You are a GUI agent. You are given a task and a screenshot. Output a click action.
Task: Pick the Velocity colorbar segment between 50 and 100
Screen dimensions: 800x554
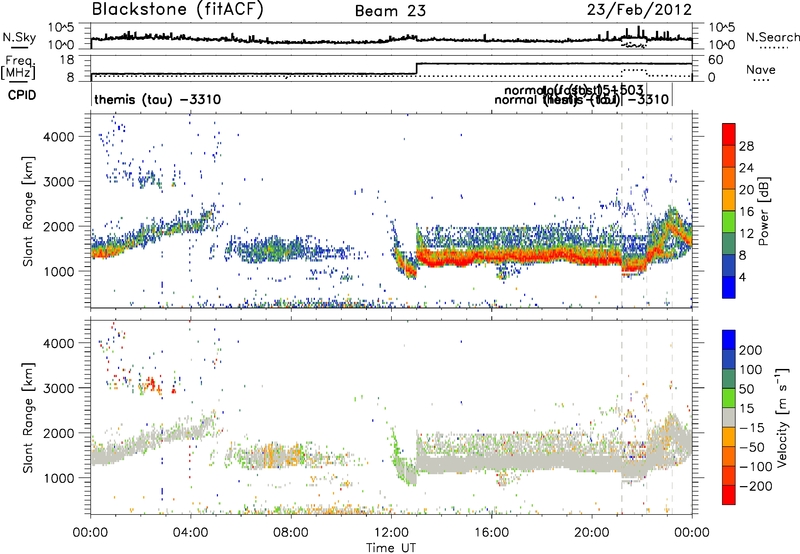729,379
